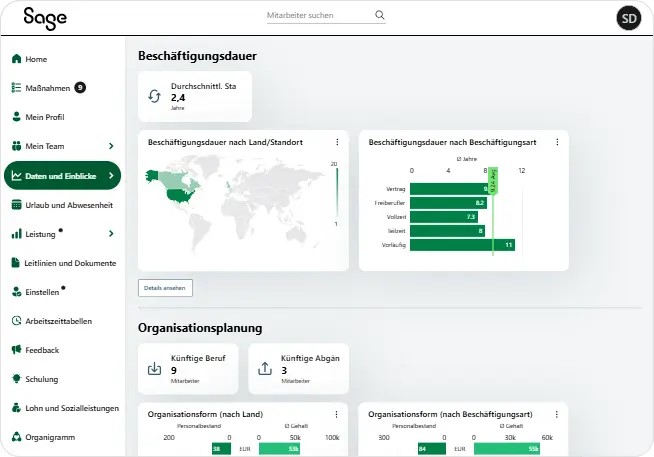Open Feedback megaphone icon

(16, 350)
